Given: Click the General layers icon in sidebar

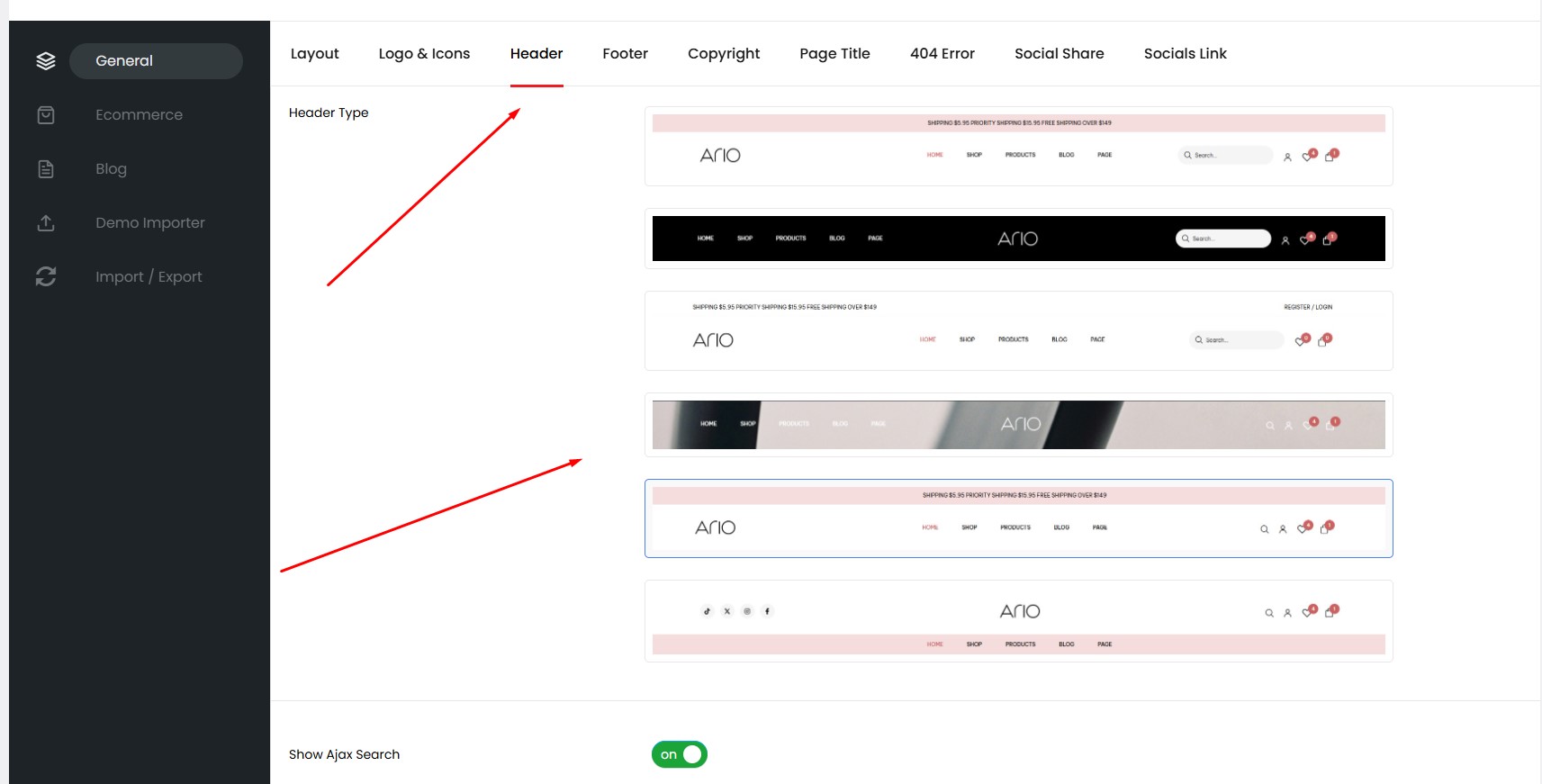Looking at the screenshot, I should click(46, 61).
